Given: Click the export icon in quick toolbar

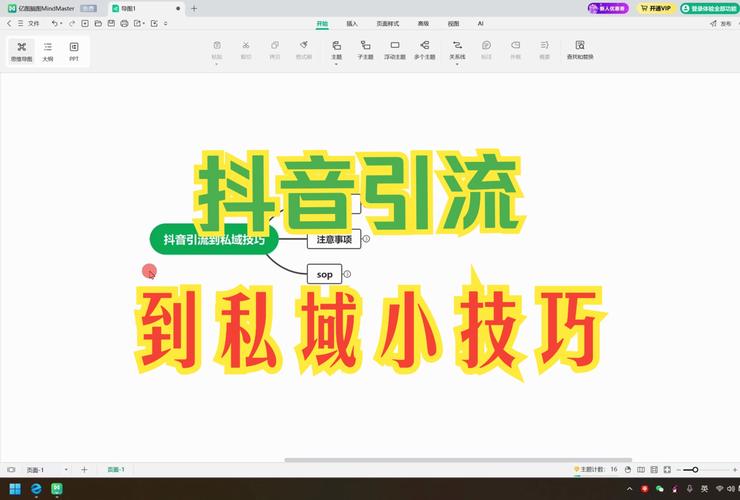Looking at the screenshot, I should point(137,23).
